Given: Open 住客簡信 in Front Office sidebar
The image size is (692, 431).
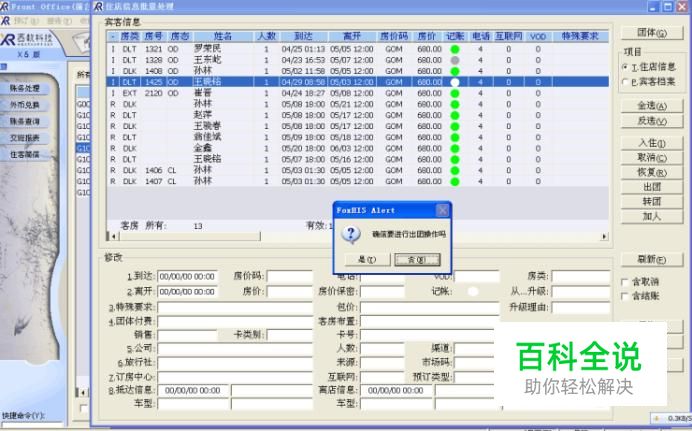Looking at the screenshot, I should point(25,154).
